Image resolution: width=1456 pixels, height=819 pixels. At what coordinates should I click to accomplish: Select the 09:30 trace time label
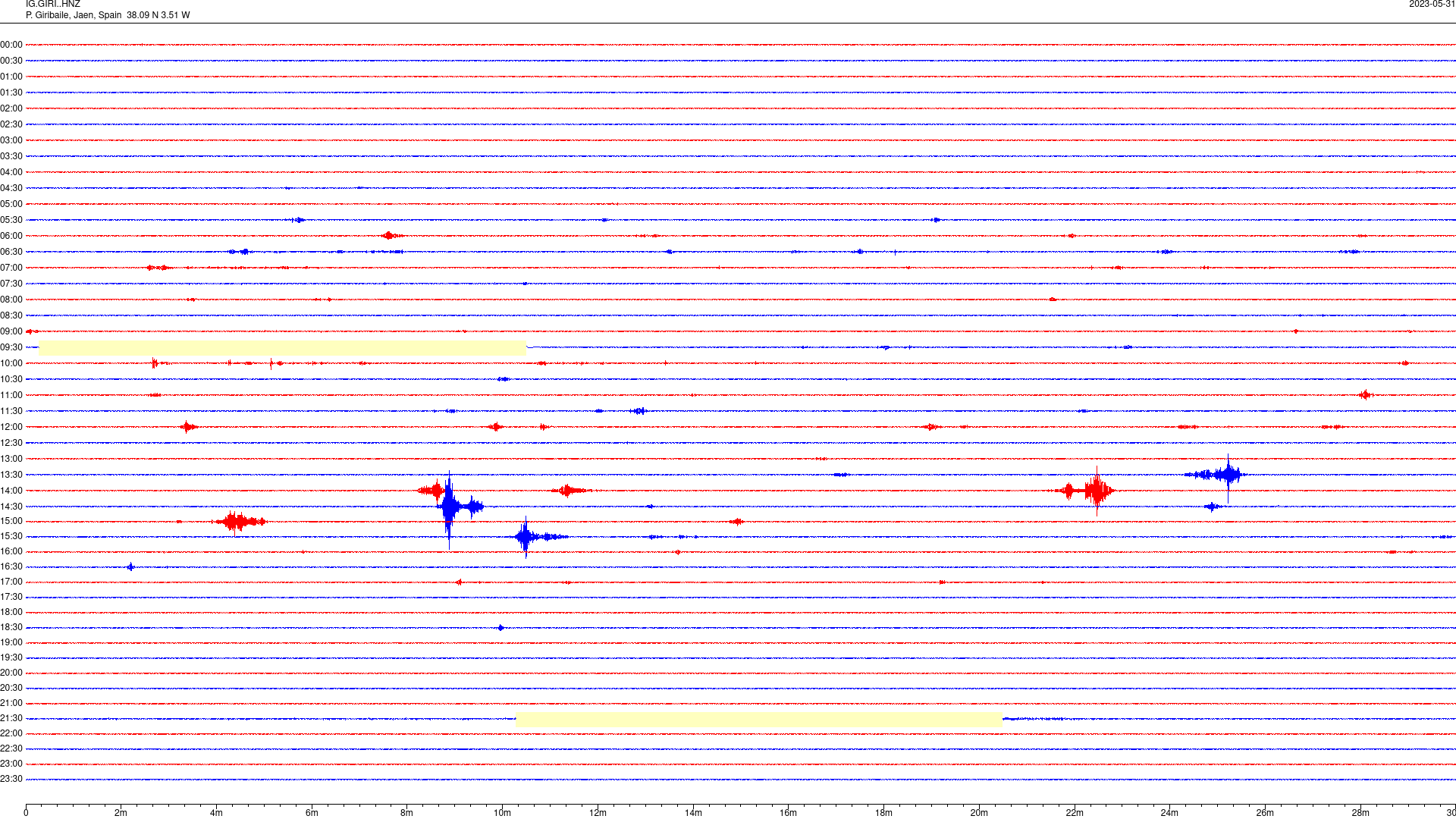pyautogui.click(x=11, y=347)
